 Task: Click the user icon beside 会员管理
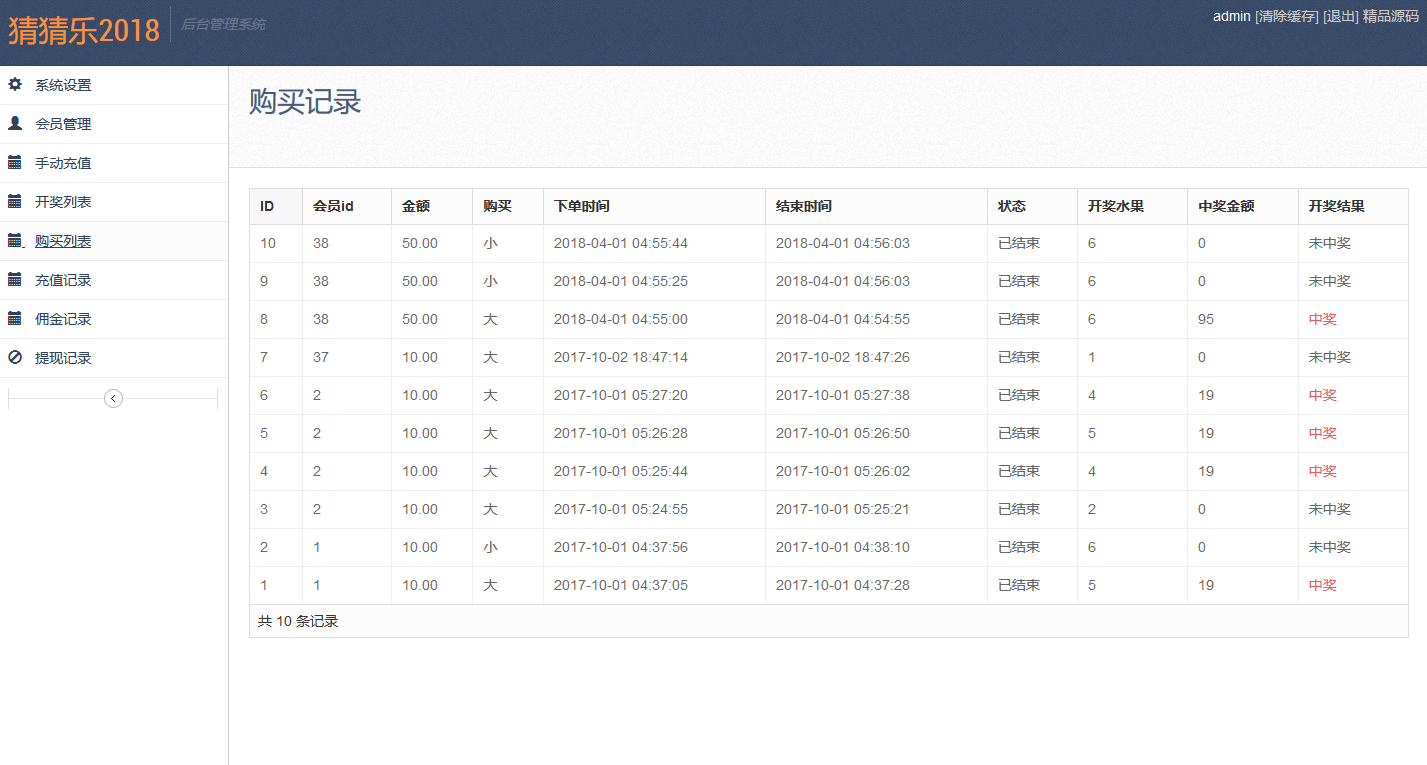tap(15, 124)
